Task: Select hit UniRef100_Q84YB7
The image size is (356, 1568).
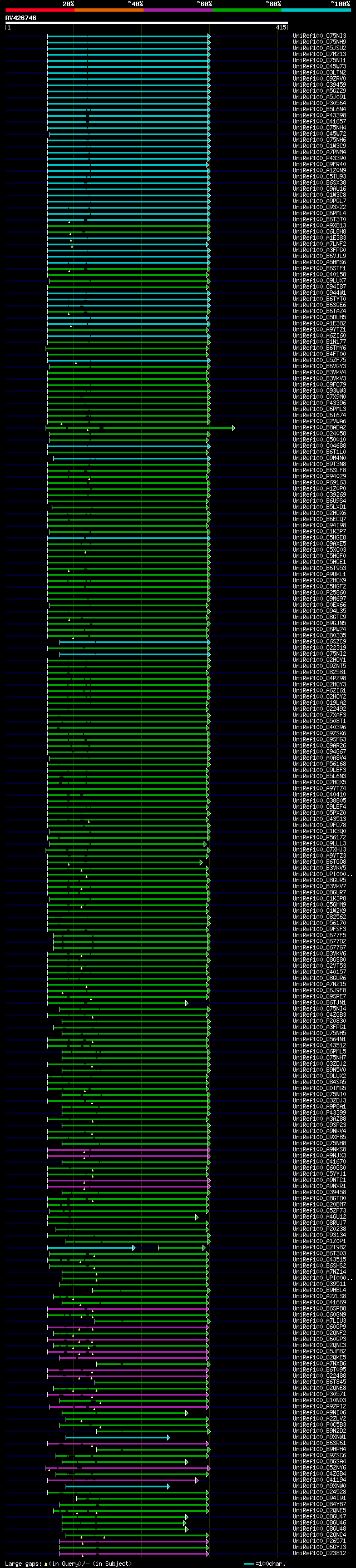Action: point(319,1504)
